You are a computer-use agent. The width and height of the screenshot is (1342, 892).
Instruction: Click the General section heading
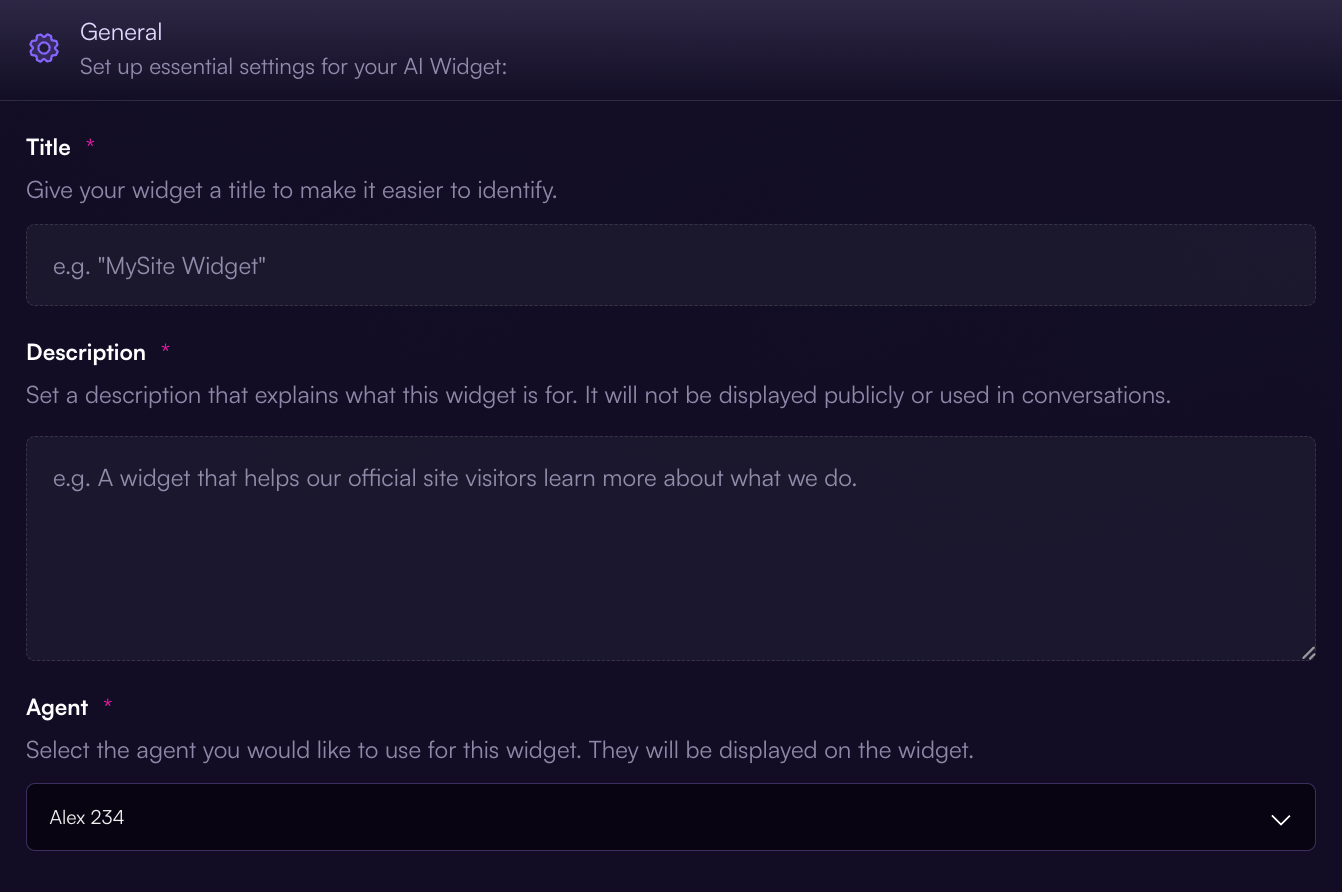point(121,32)
